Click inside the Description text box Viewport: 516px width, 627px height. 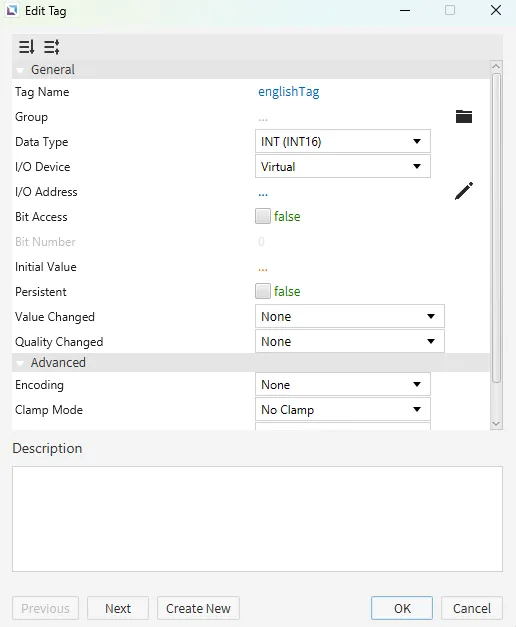click(x=257, y=519)
